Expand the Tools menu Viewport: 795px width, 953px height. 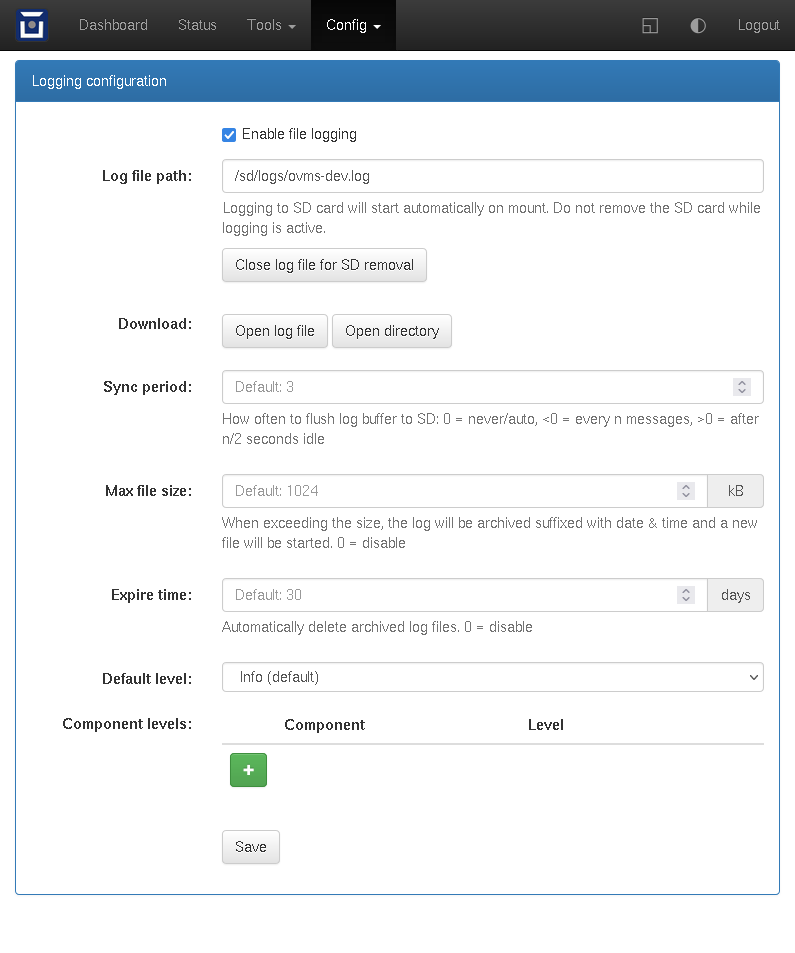[x=271, y=25]
